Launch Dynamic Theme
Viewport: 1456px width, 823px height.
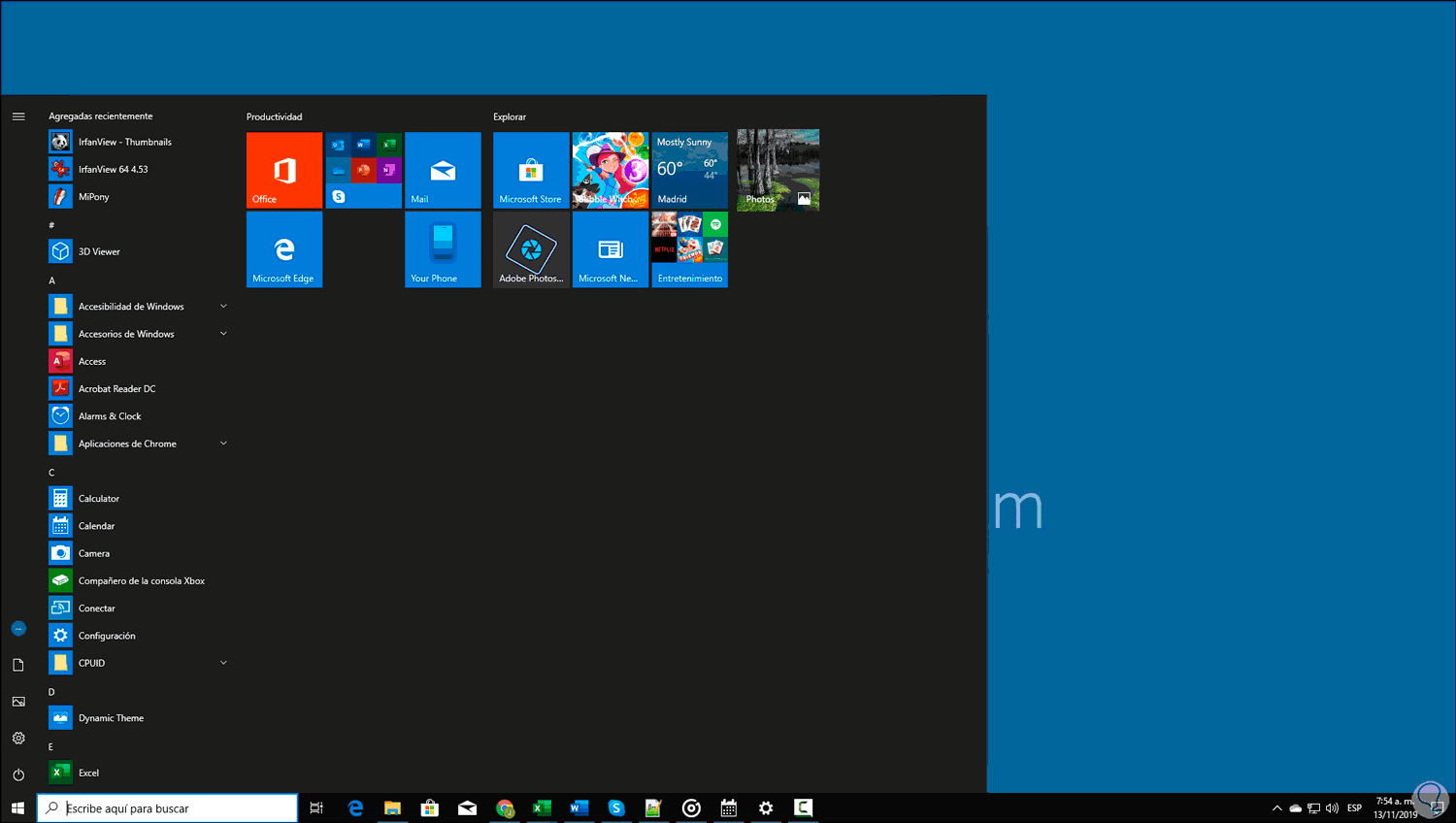point(139,718)
